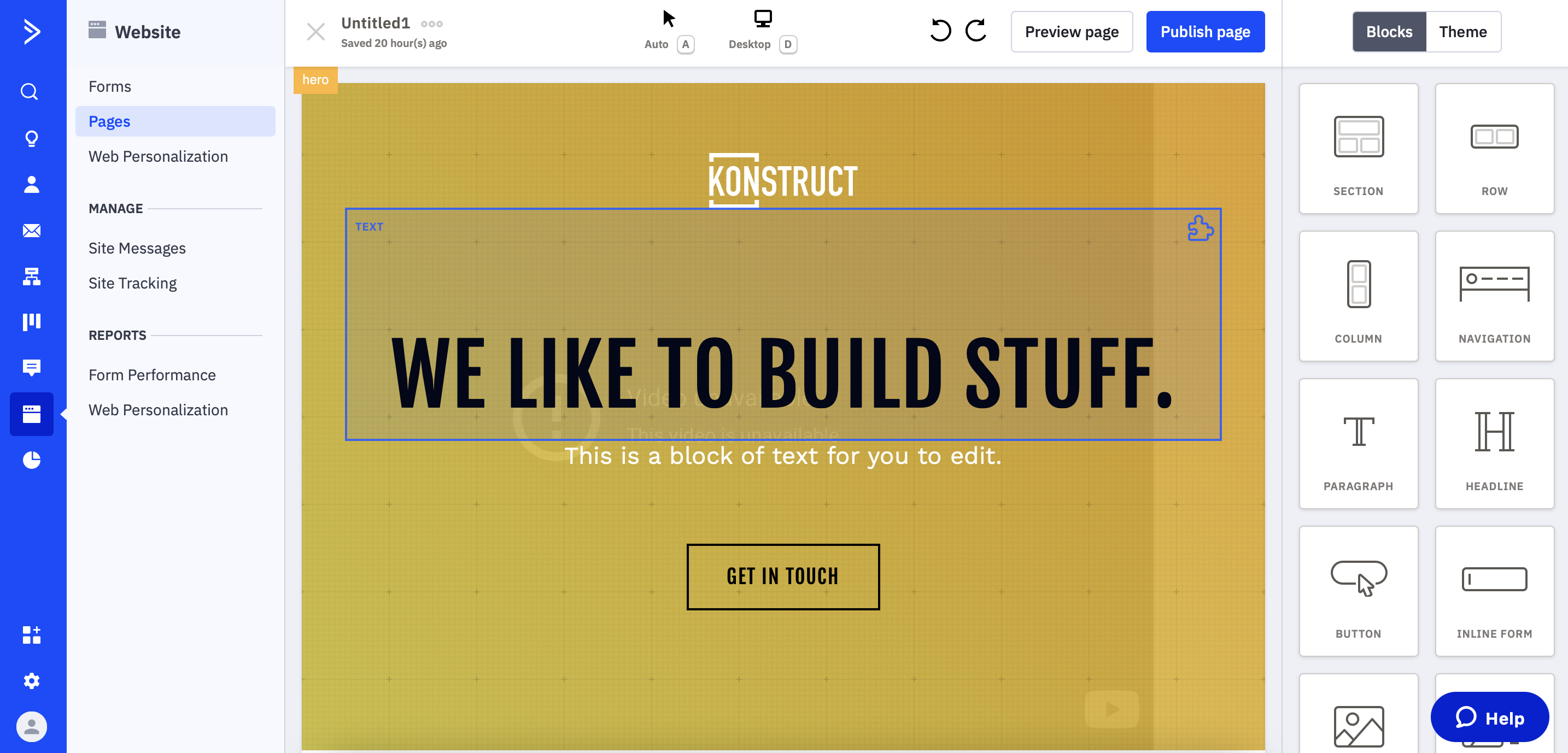
Task: Open Reports pie chart icon
Action: [x=31, y=460]
